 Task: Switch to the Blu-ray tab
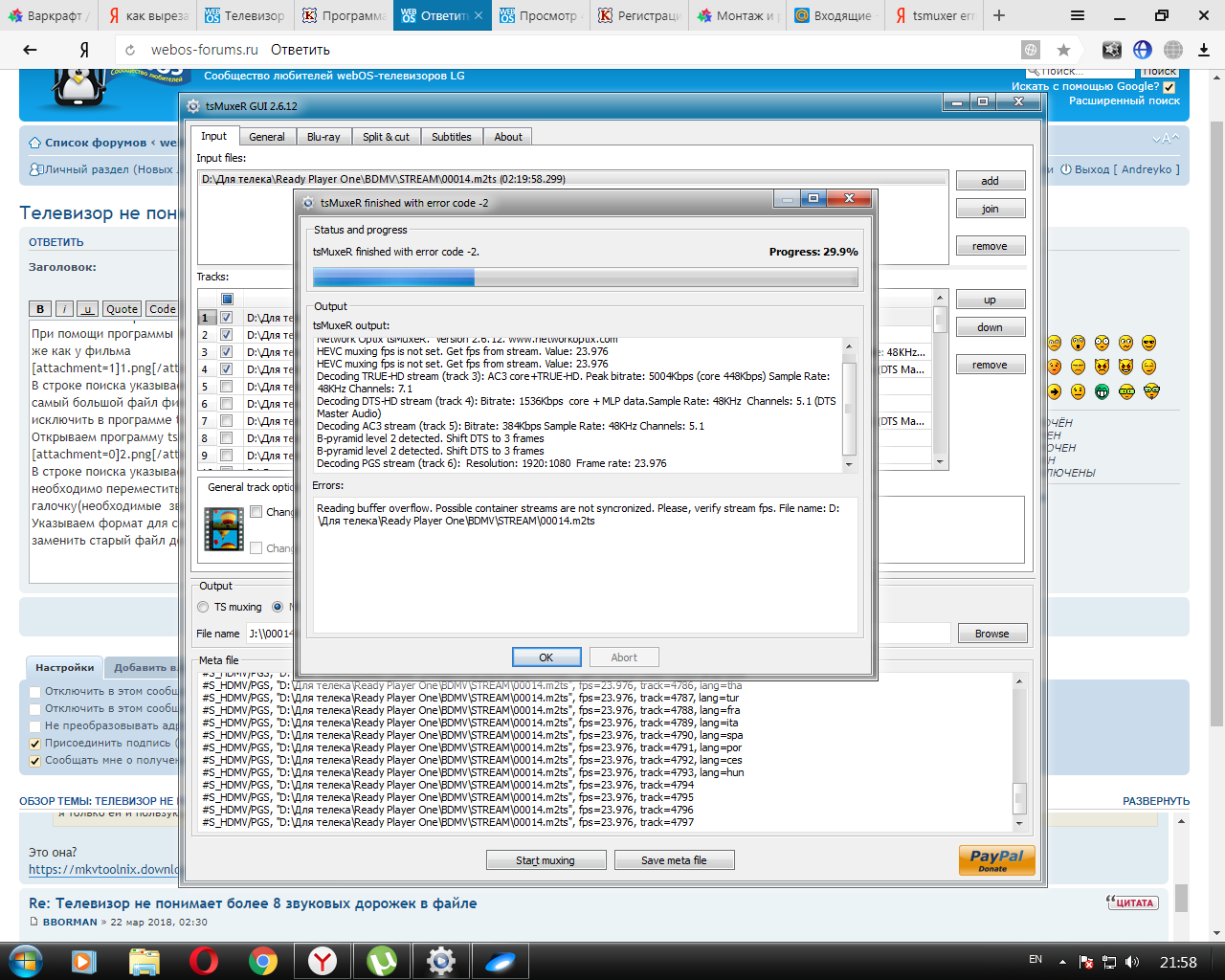323,137
